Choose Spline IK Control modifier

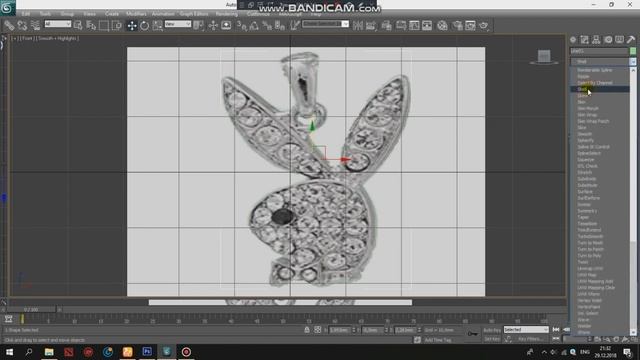[x=600, y=147]
